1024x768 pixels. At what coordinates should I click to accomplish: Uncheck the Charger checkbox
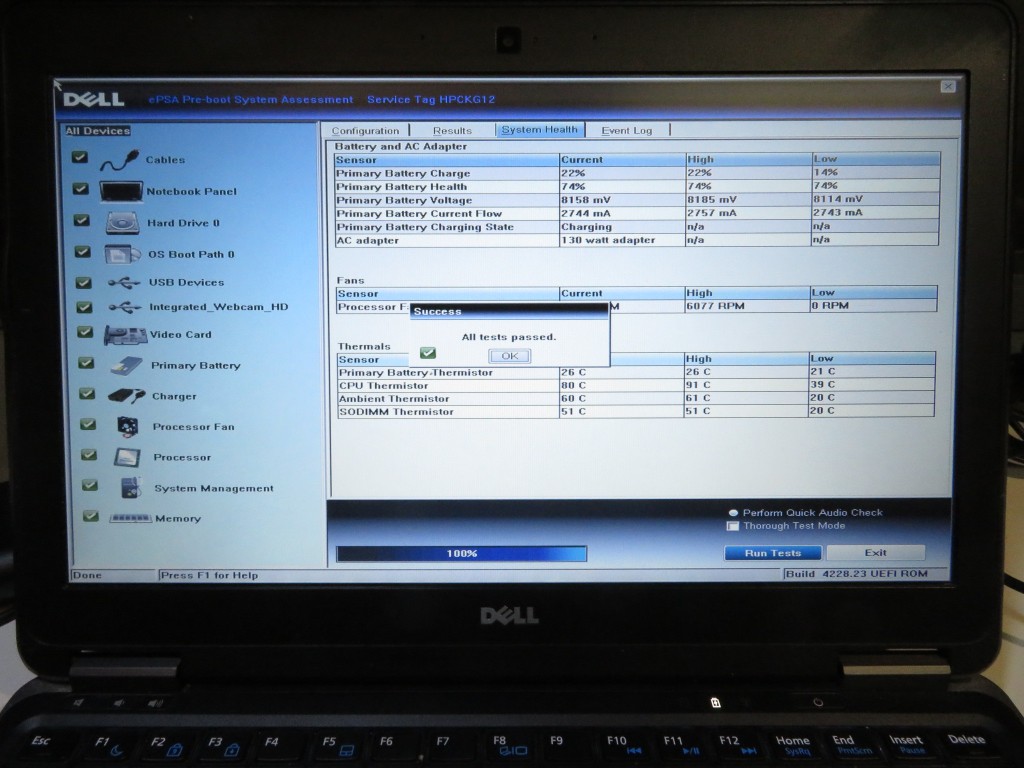[87, 393]
